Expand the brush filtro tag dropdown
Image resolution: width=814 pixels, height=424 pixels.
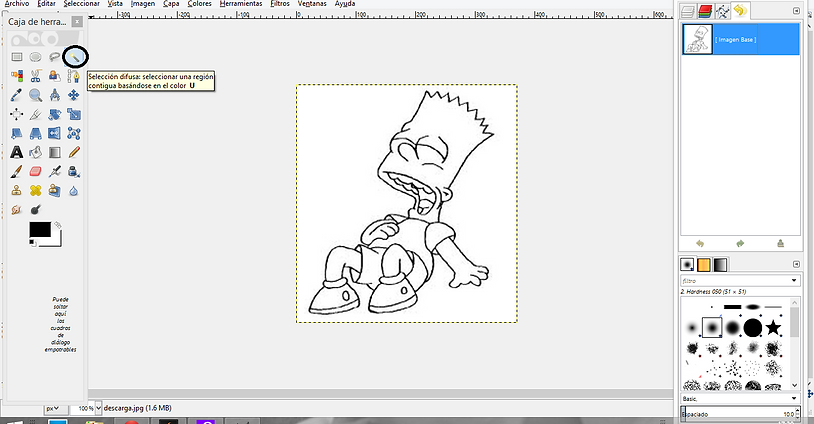794,281
